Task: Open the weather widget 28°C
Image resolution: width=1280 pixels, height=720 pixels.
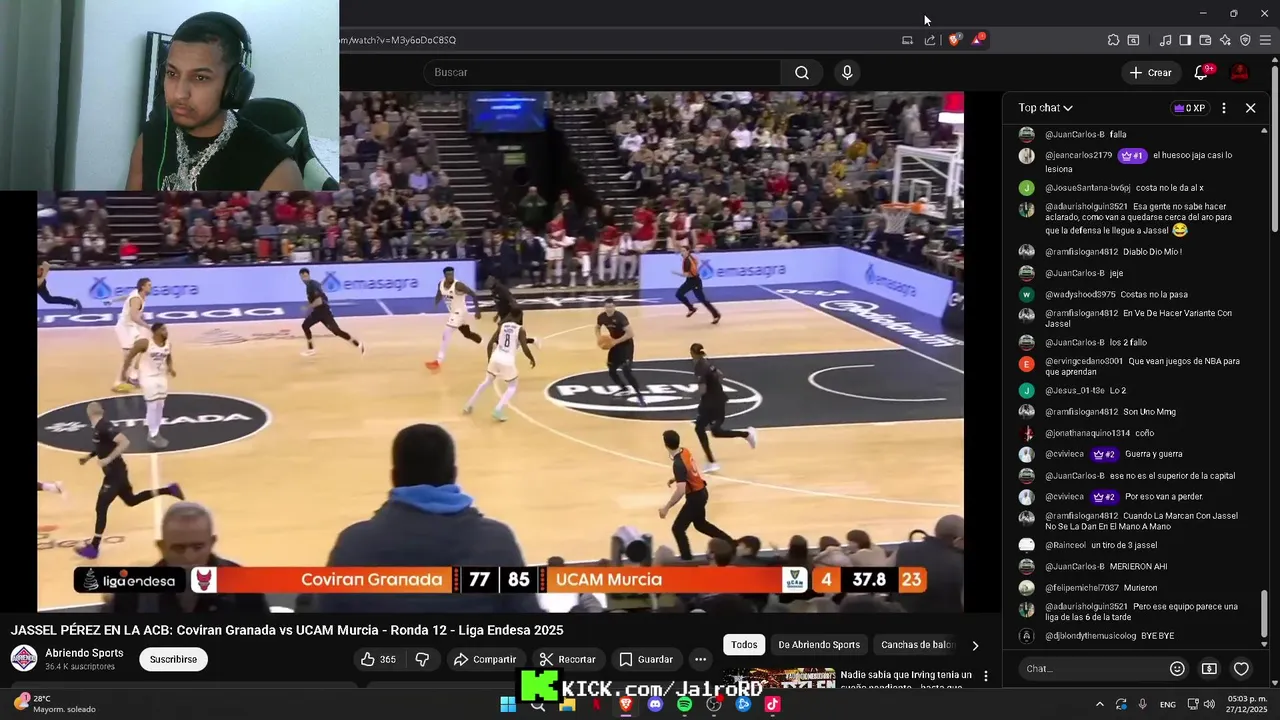Action: click(x=55, y=704)
